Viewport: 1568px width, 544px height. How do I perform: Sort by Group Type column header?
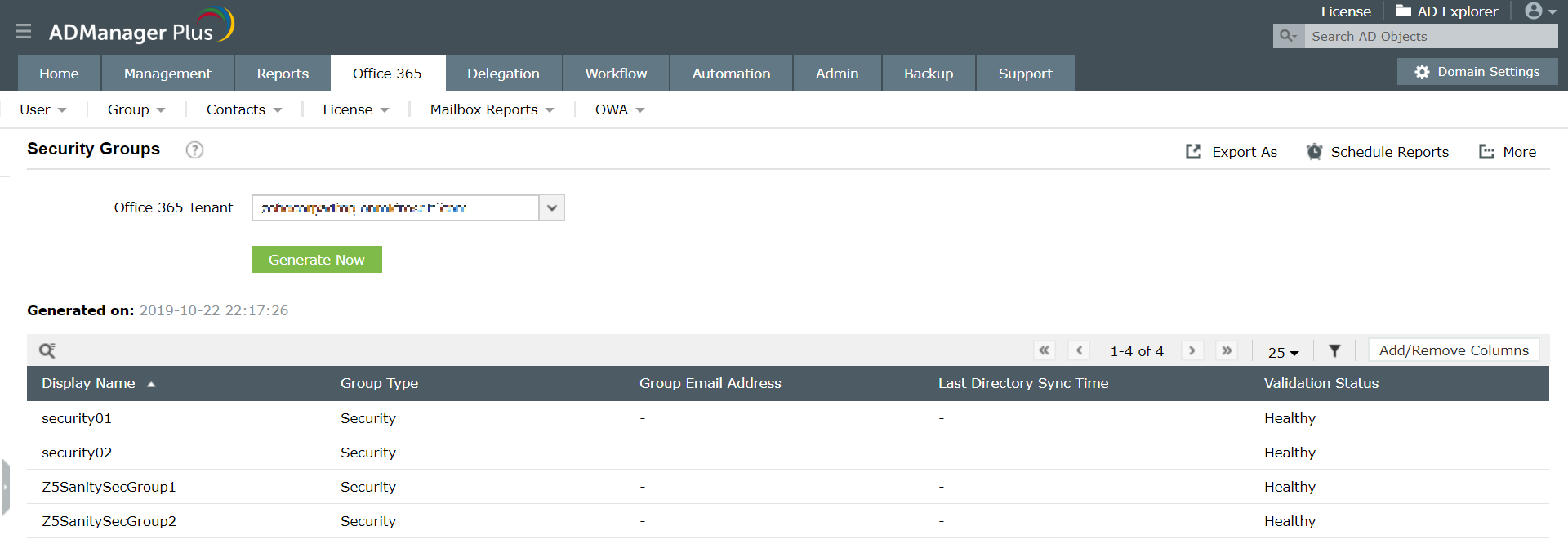coord(379,383)
